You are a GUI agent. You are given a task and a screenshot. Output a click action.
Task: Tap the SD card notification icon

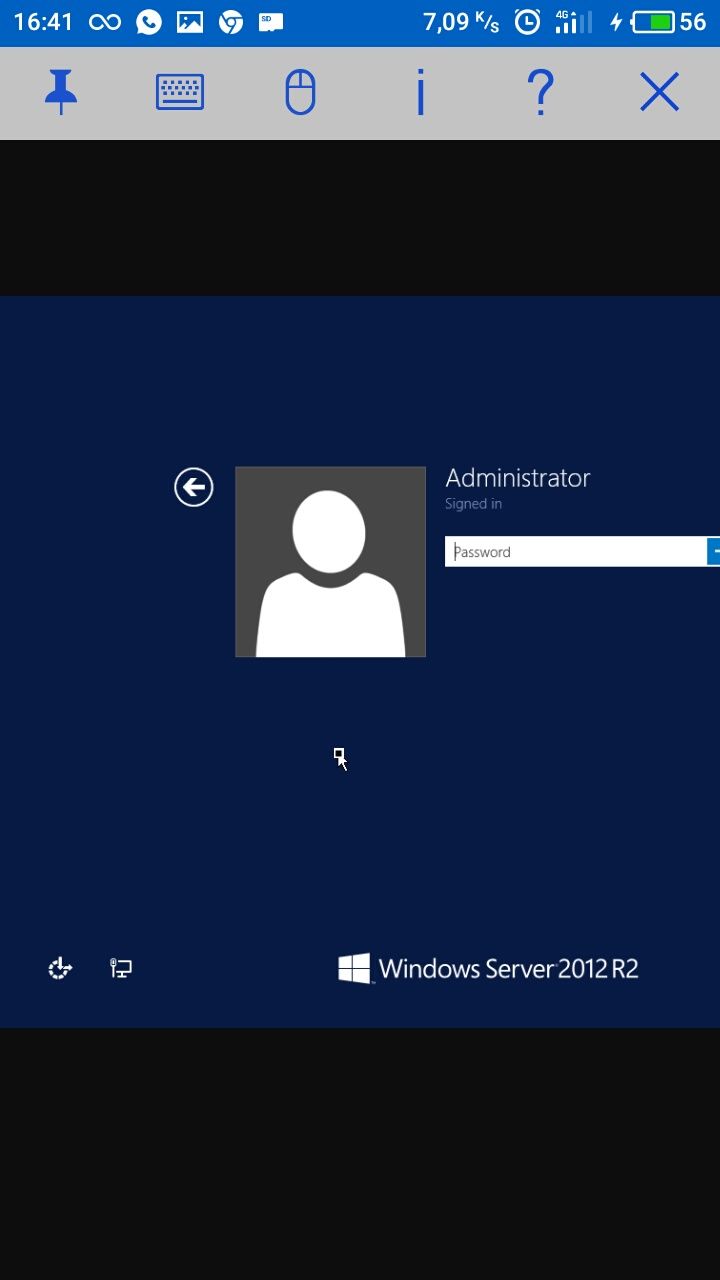point(268,21)
